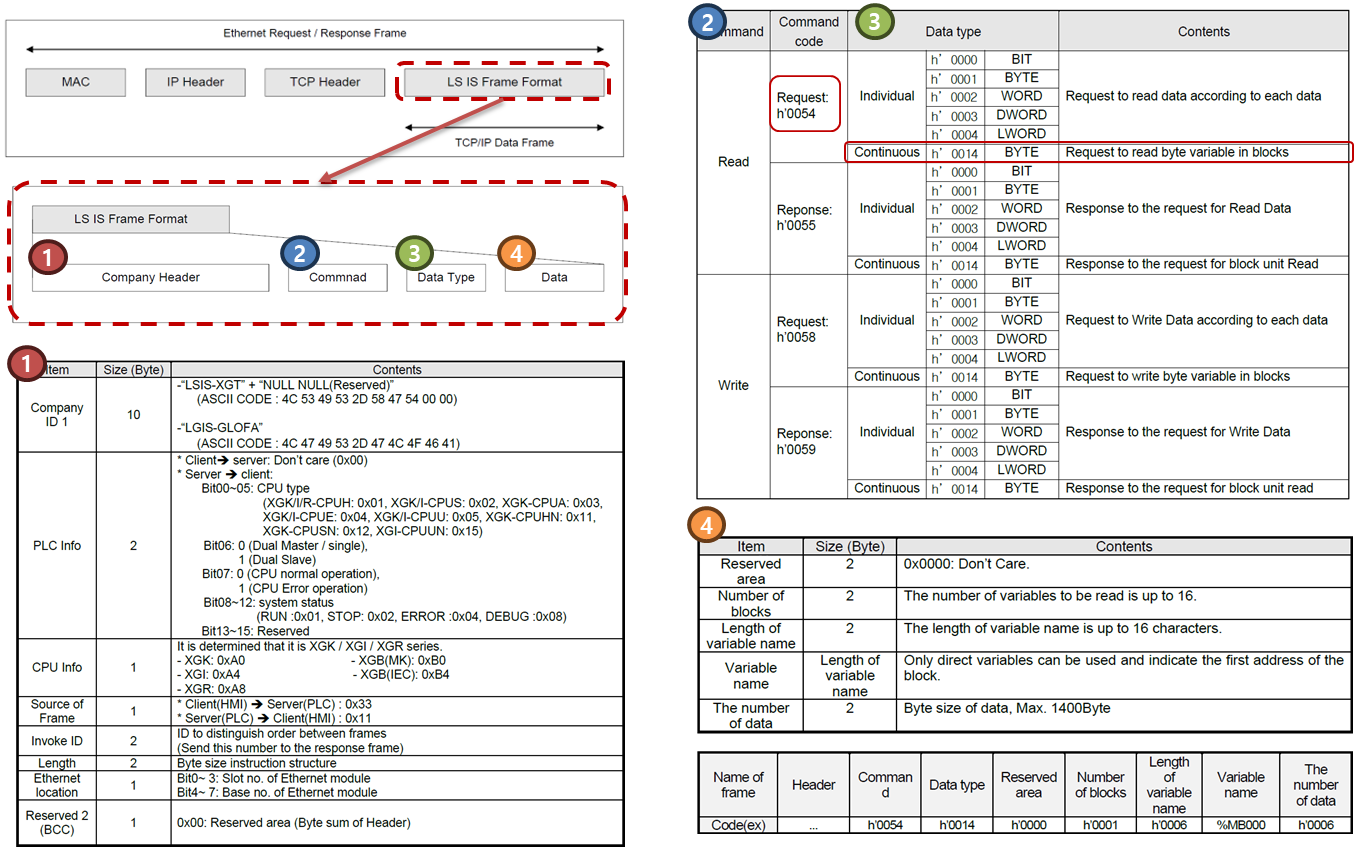Click the '0x0000: Don't Care.' contents cell

1123,571
